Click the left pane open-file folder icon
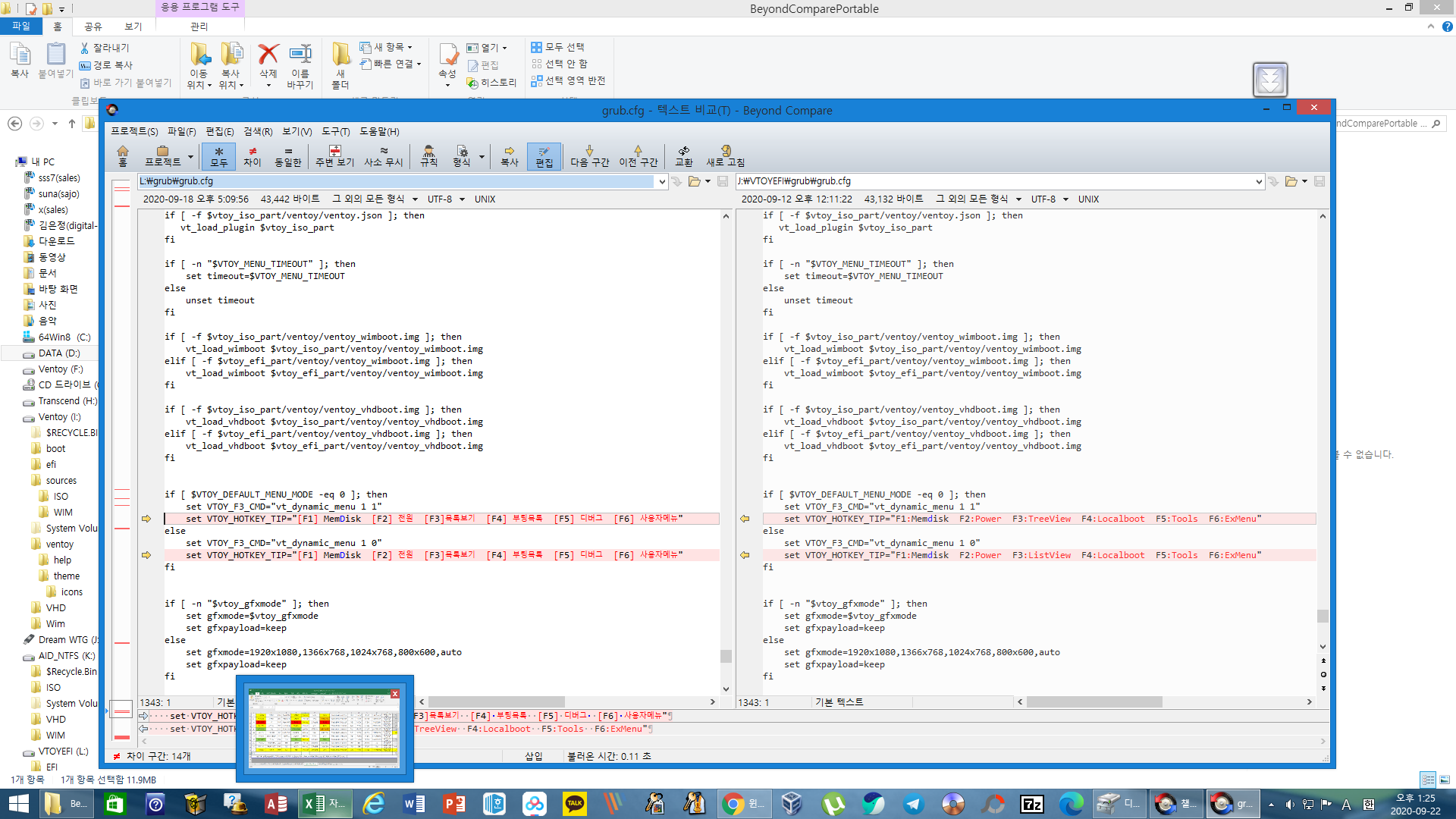This screenshot has height=819, width=1456. coord(694,181)
